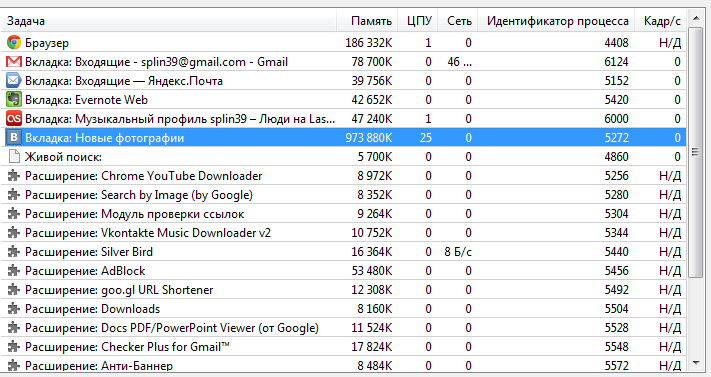This screenshot has width=711, height=377.
Task: Click the Evernote elephant icon
Action: (x=14, y=100)
